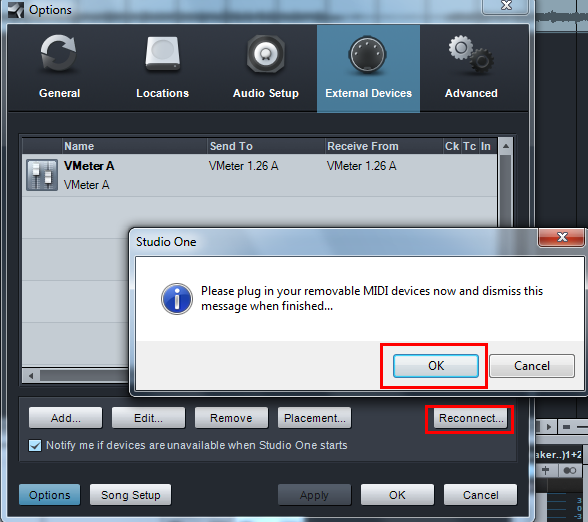Click the play arrow in the background window
Viewport: 588px width, 522px height.
pyautogui.click(x=549, y=427)
